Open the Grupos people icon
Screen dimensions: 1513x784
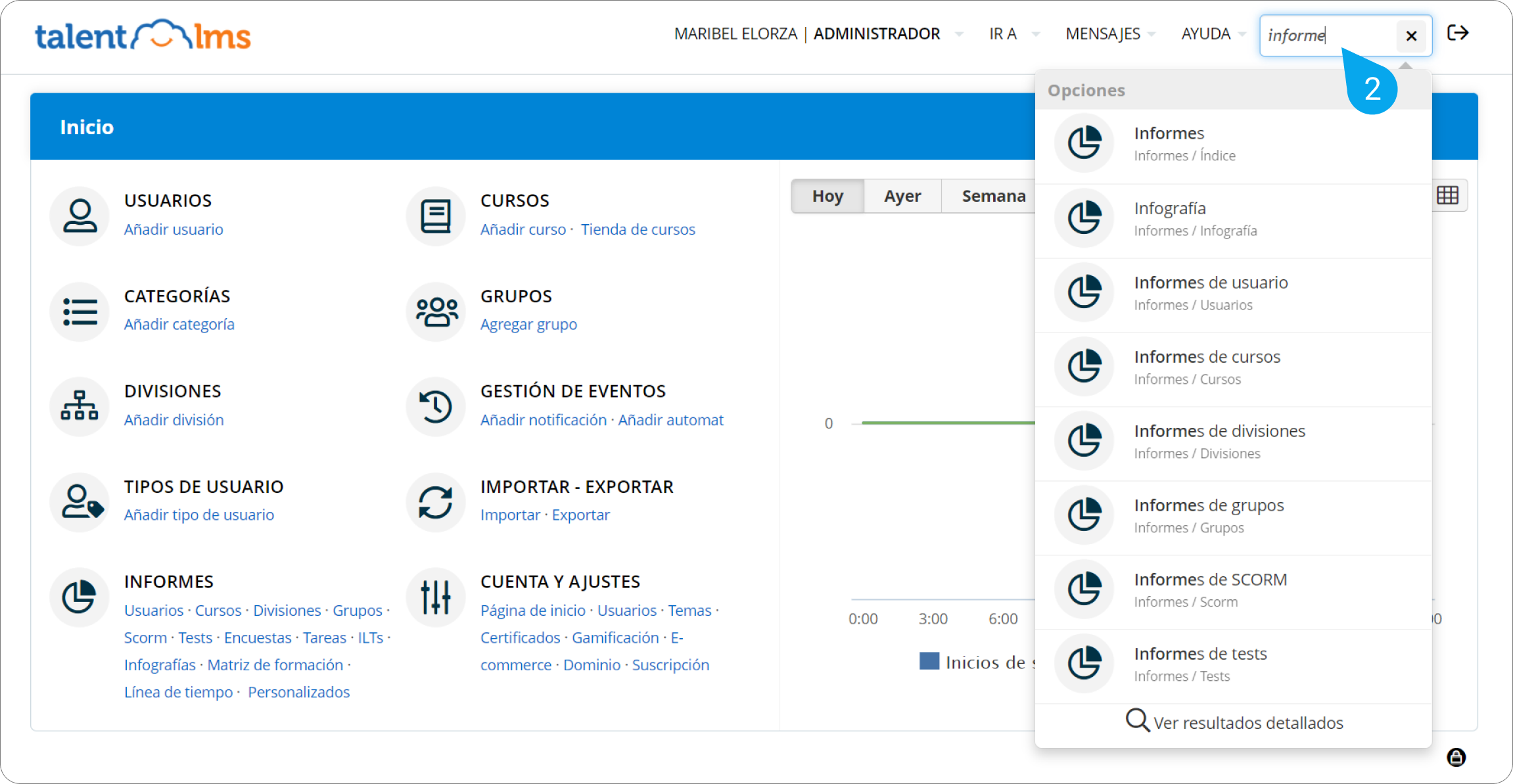coord(436,311)
